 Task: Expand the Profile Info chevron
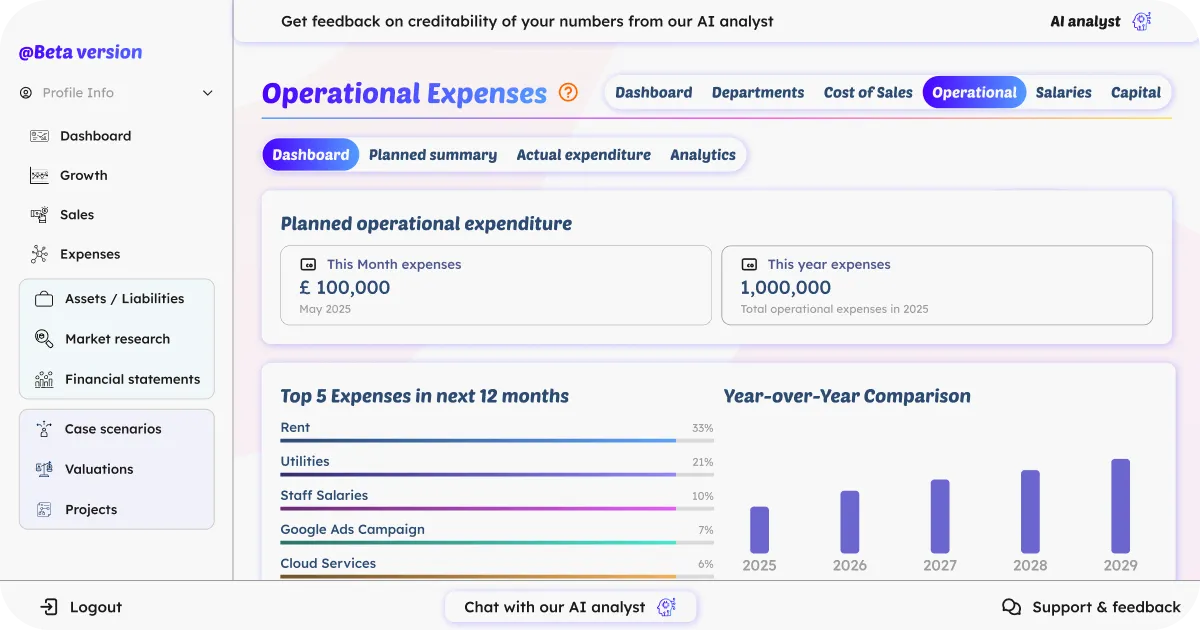tap(208, 93)
